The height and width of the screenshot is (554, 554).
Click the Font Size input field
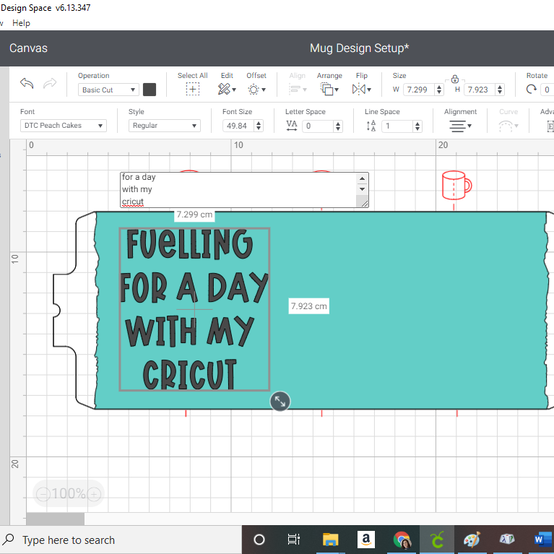[238, 126]
